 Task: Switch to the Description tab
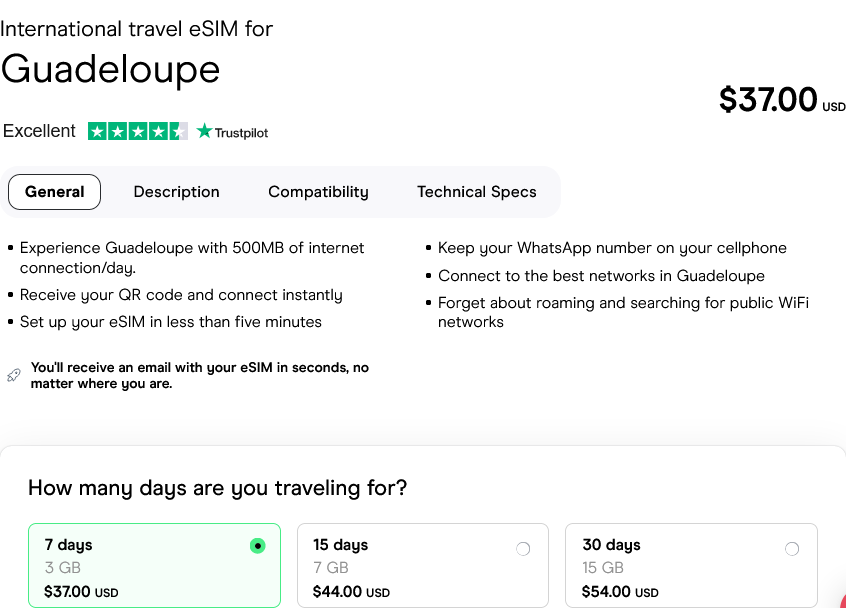(x=176, y=192)
